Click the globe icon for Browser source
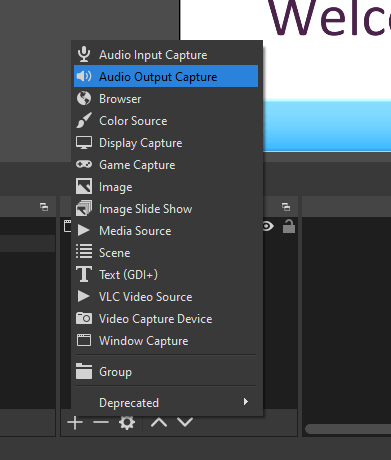This screenshot has width=391, height=460. [x=84, y=98]
